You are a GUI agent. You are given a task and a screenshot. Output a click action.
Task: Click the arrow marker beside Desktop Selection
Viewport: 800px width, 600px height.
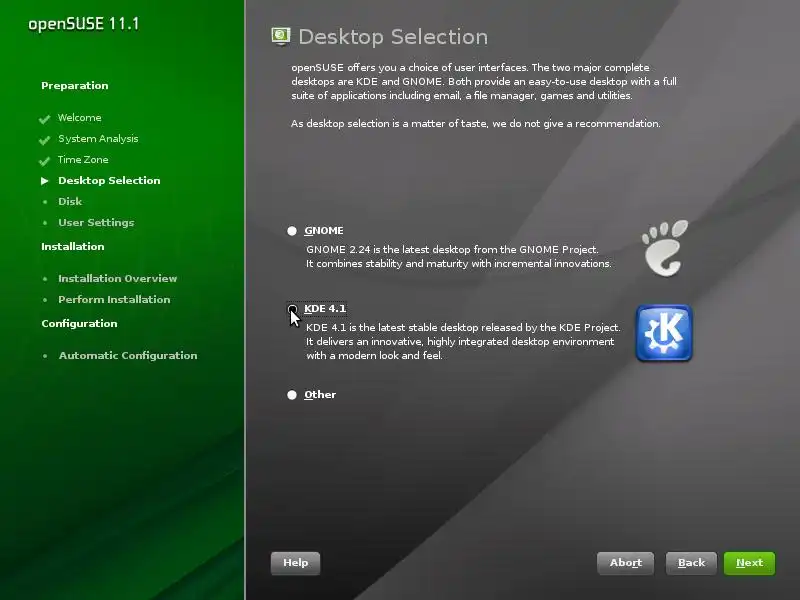45,181
